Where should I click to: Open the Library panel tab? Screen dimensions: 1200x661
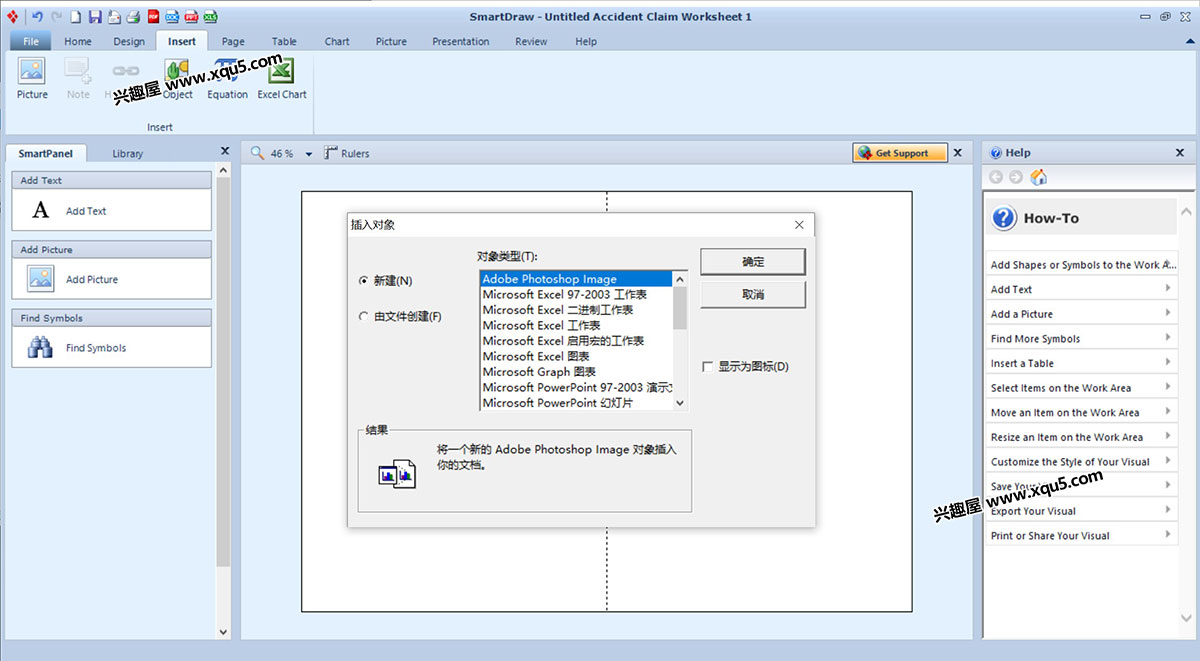(128, 153)
